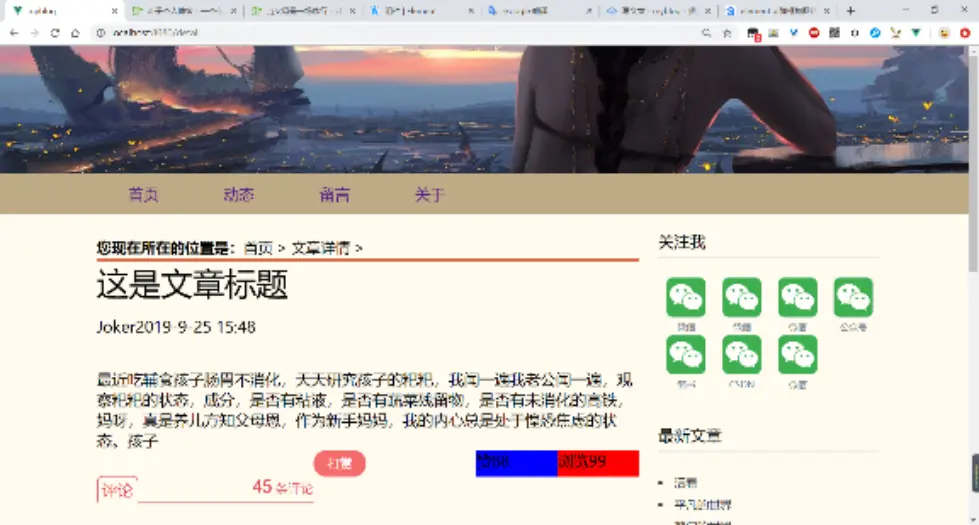Viewport: 979px width, 525px height.
Task: Click the address bar URL field
Action: (x=400, y=33)
